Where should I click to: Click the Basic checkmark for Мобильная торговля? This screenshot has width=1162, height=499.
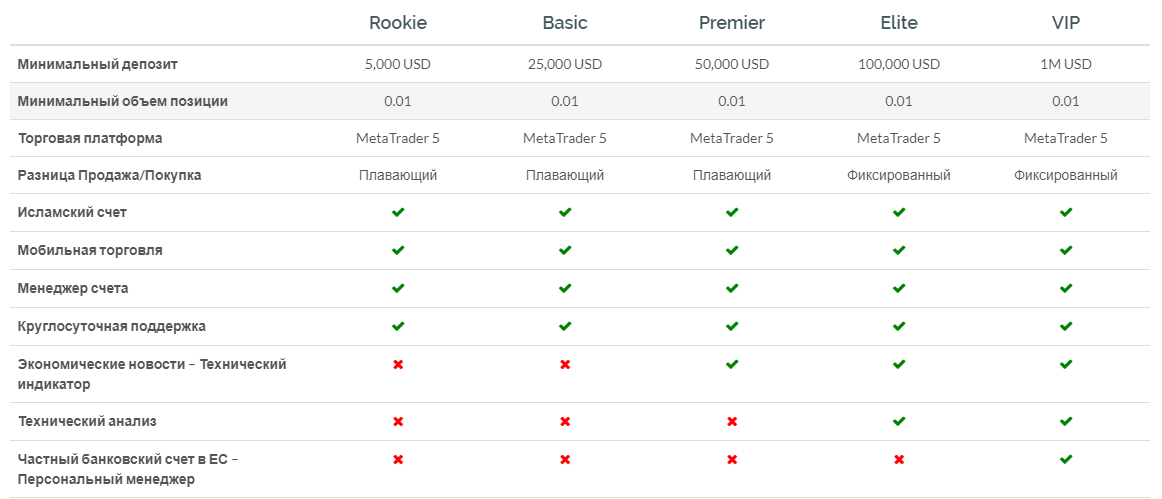pyautogui.click(x=565, y=250)
